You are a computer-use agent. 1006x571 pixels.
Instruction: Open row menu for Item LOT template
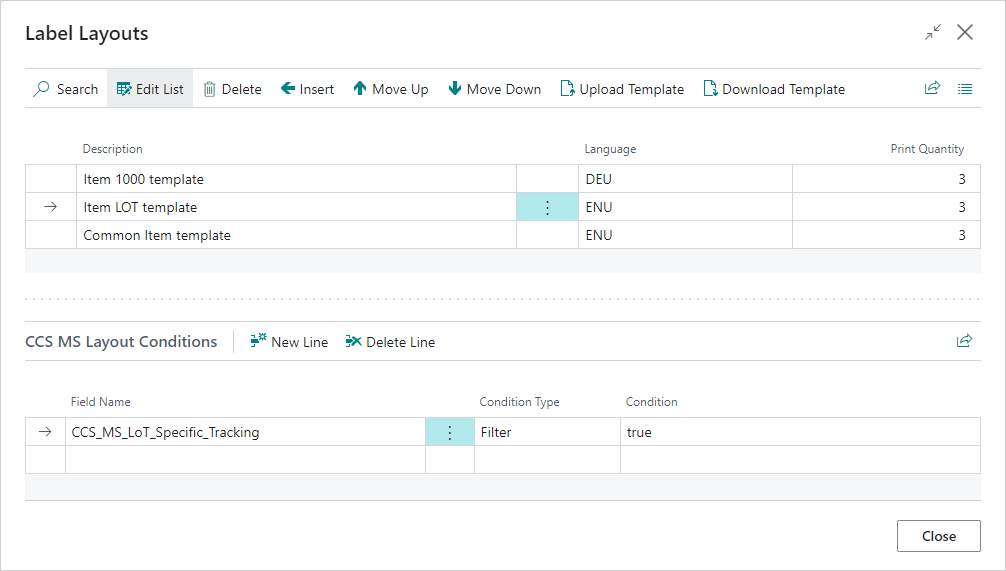(x=547, y=207)
